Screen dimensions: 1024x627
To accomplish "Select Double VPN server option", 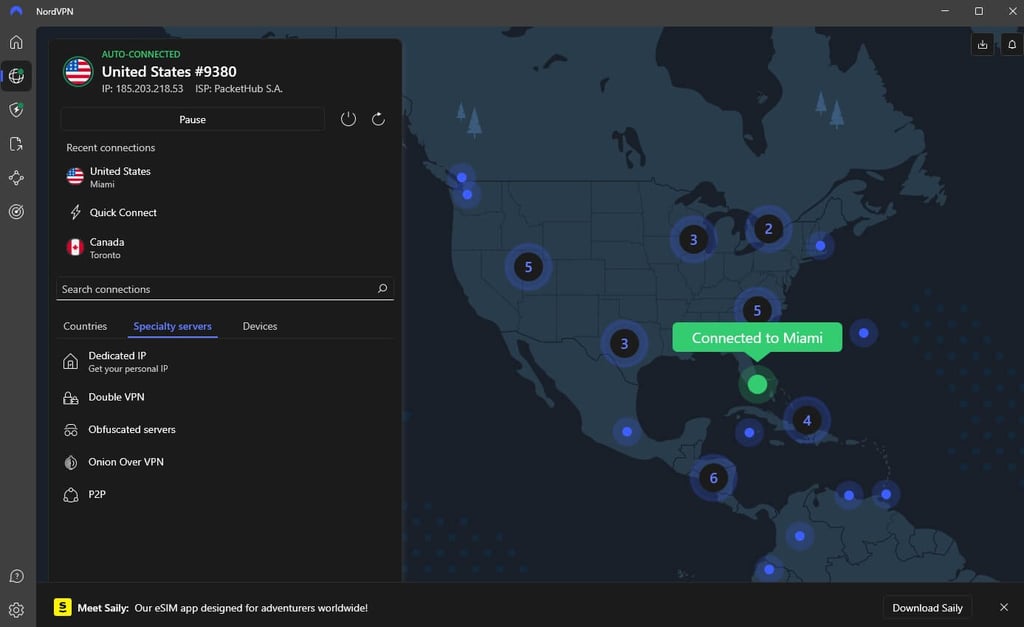I will pos(225,397).
